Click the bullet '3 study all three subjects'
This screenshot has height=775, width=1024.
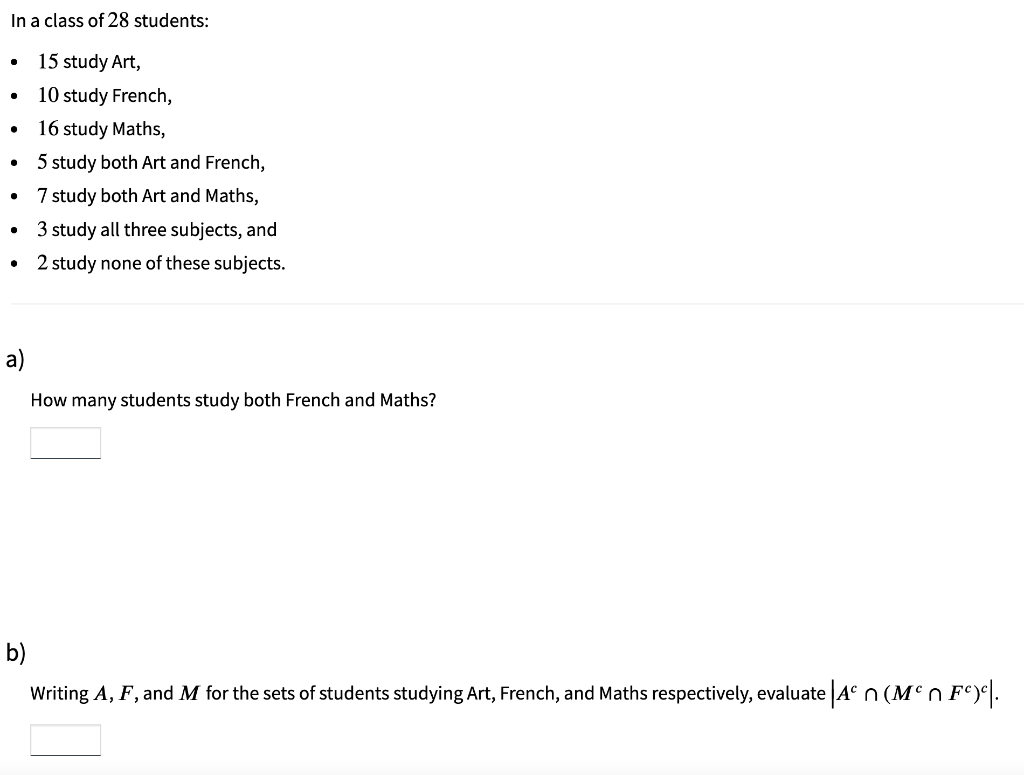tap(157, 229)
